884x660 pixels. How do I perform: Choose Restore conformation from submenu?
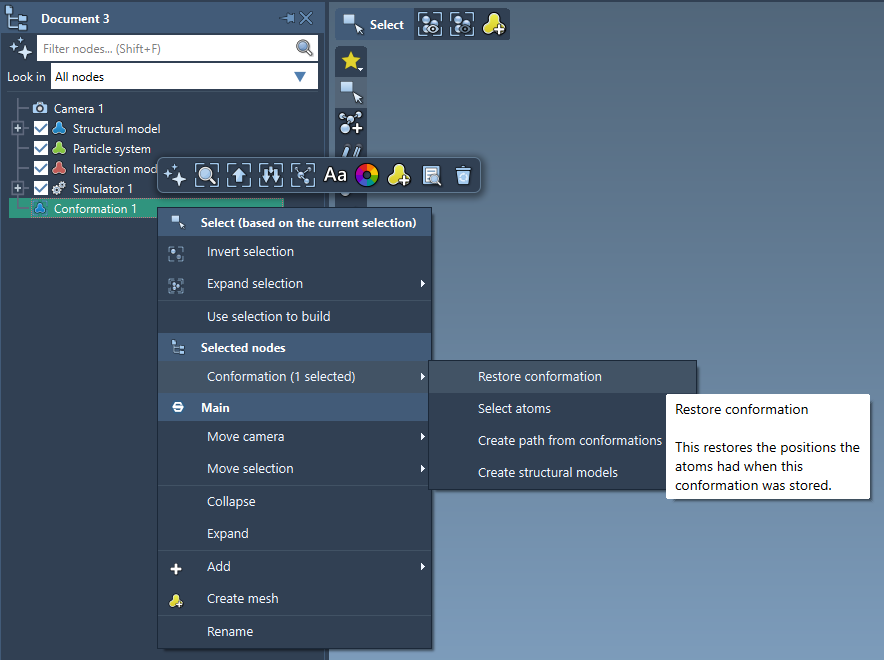click(x=540, y=377)
